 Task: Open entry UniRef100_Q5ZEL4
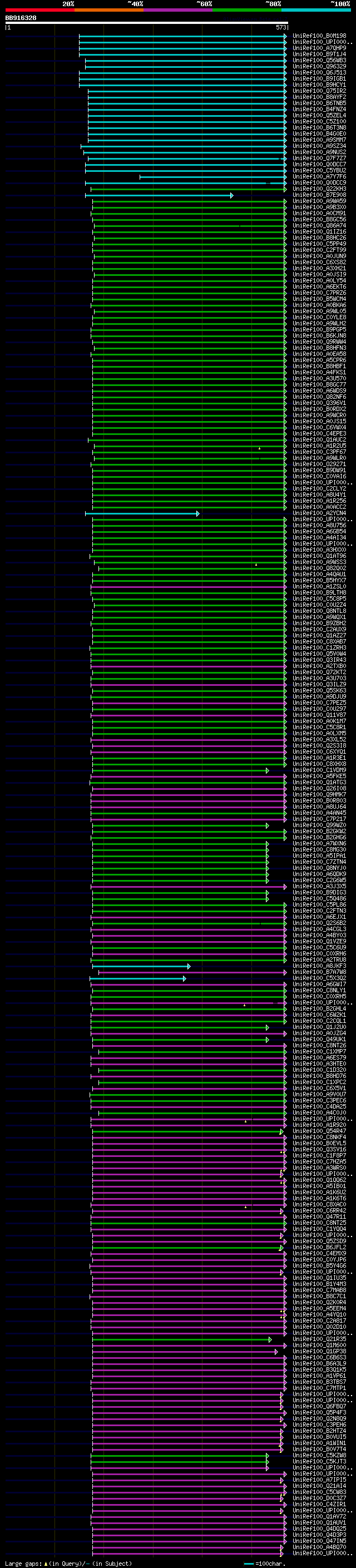pyautogui.click(x=319, y=116)
